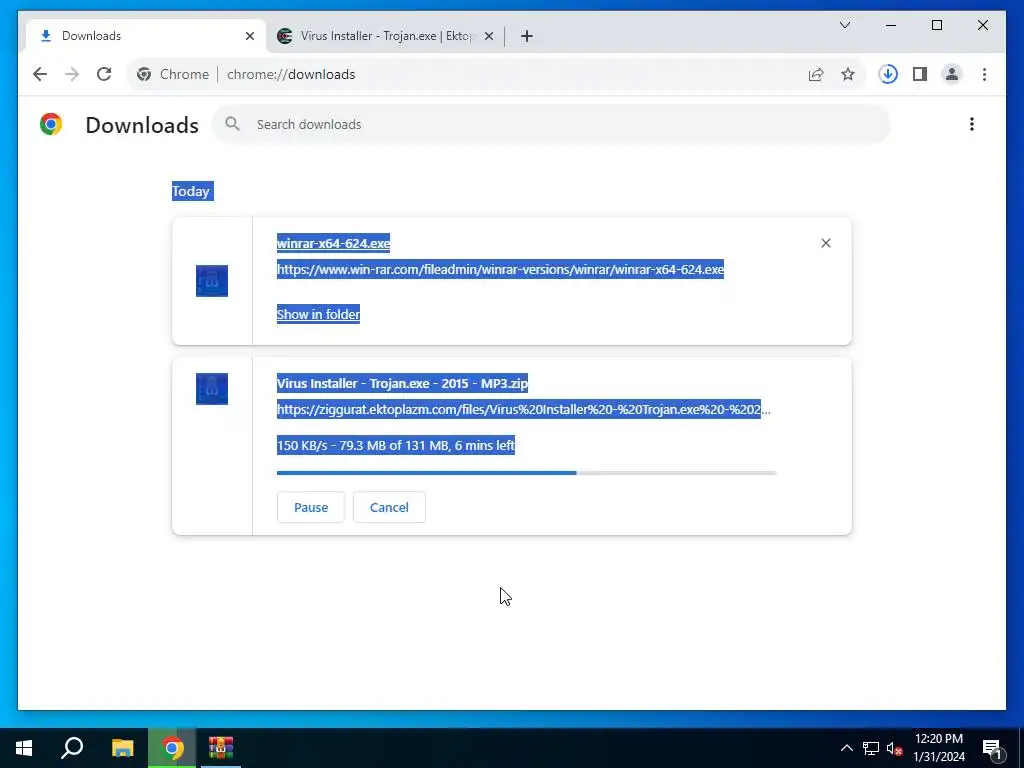This screenshot has height=768, width=1024.
Task: Open Windows taskbar search
Action: (x=72, y=748)
